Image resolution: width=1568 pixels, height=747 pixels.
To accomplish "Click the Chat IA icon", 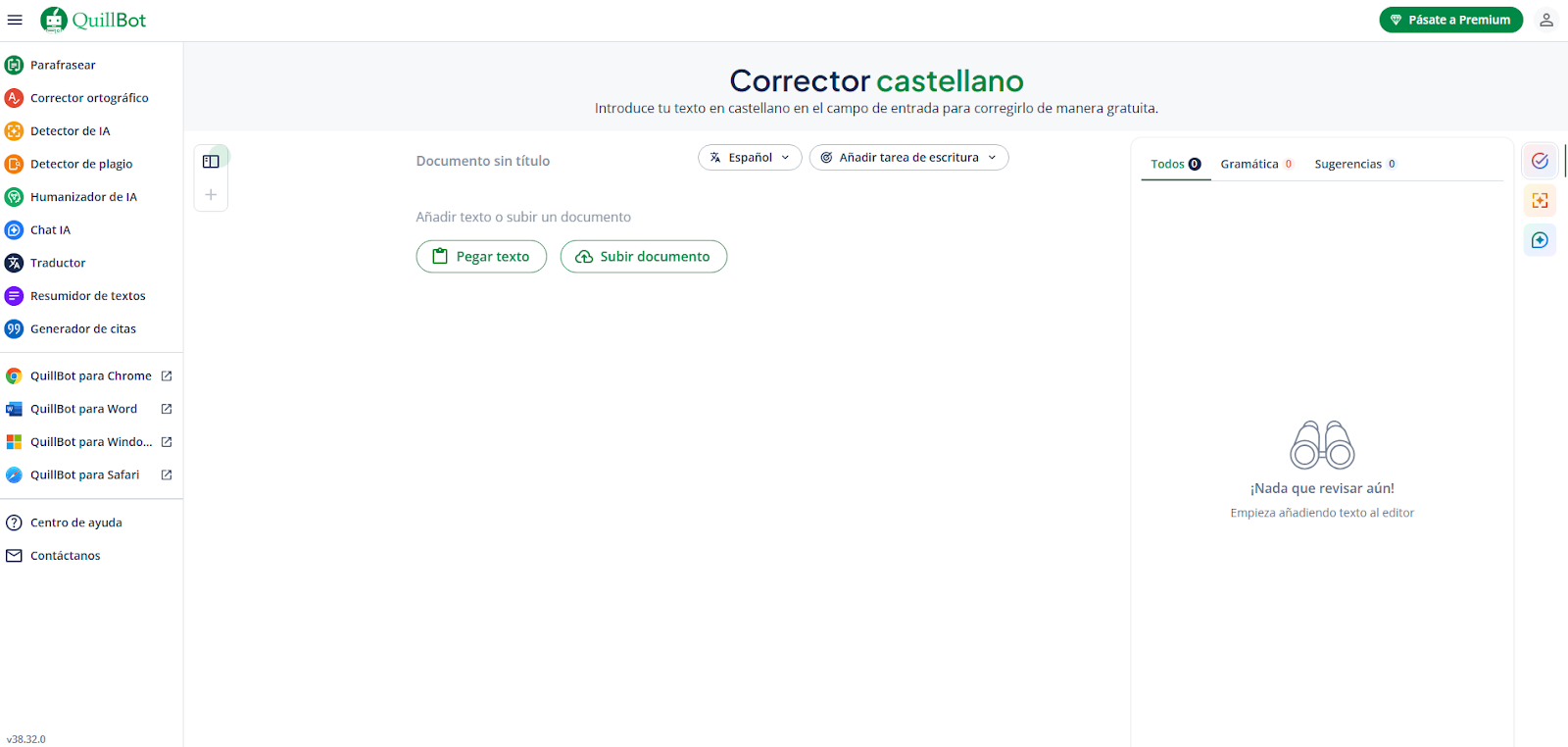I will pyautogui.click(x=14, y=229).
